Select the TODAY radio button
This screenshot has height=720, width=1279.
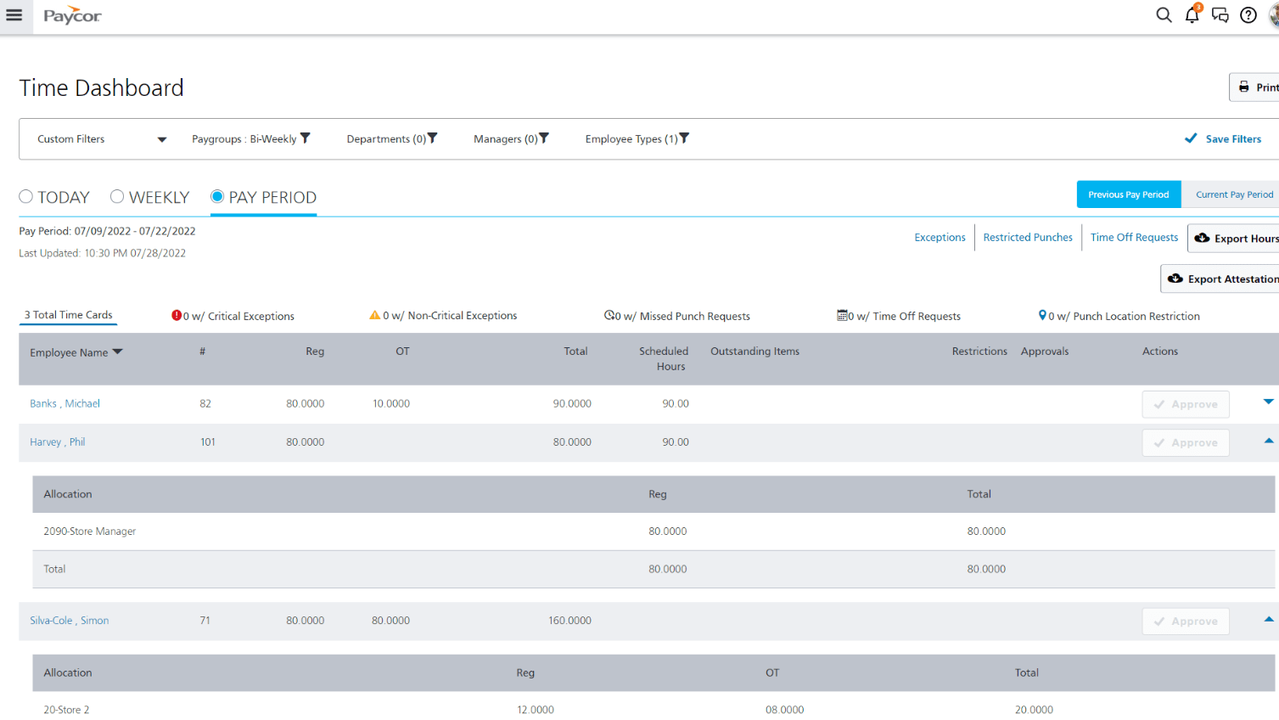point(26,197)
